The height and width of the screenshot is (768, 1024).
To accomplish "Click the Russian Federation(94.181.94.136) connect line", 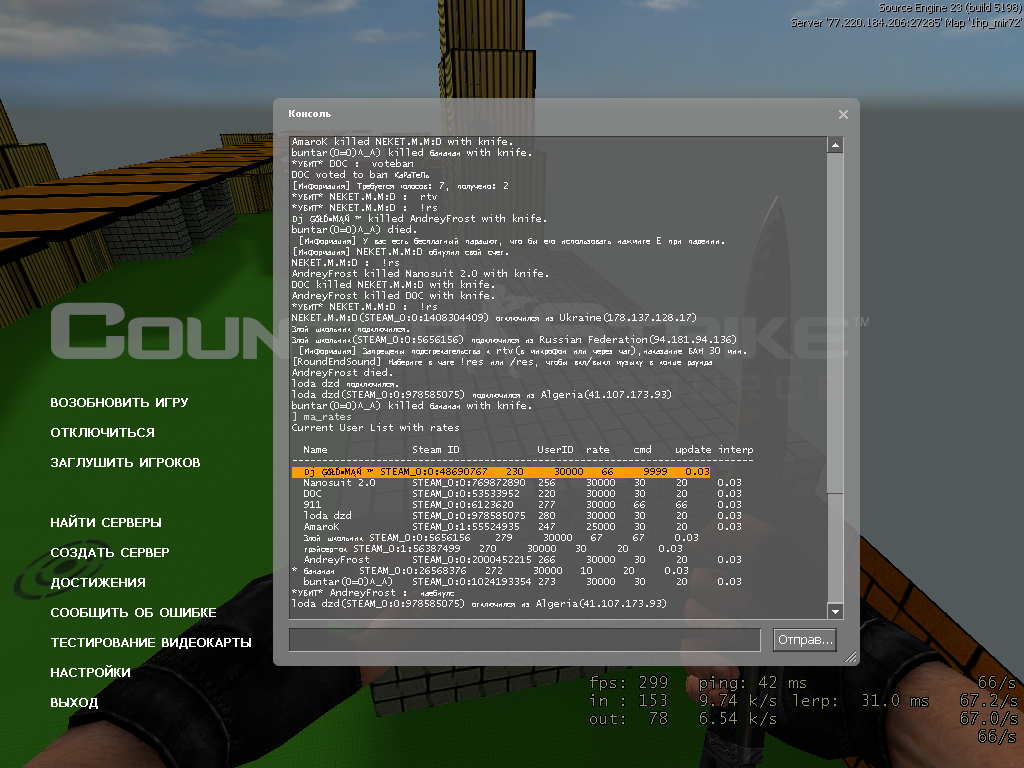I will [514, 340].
